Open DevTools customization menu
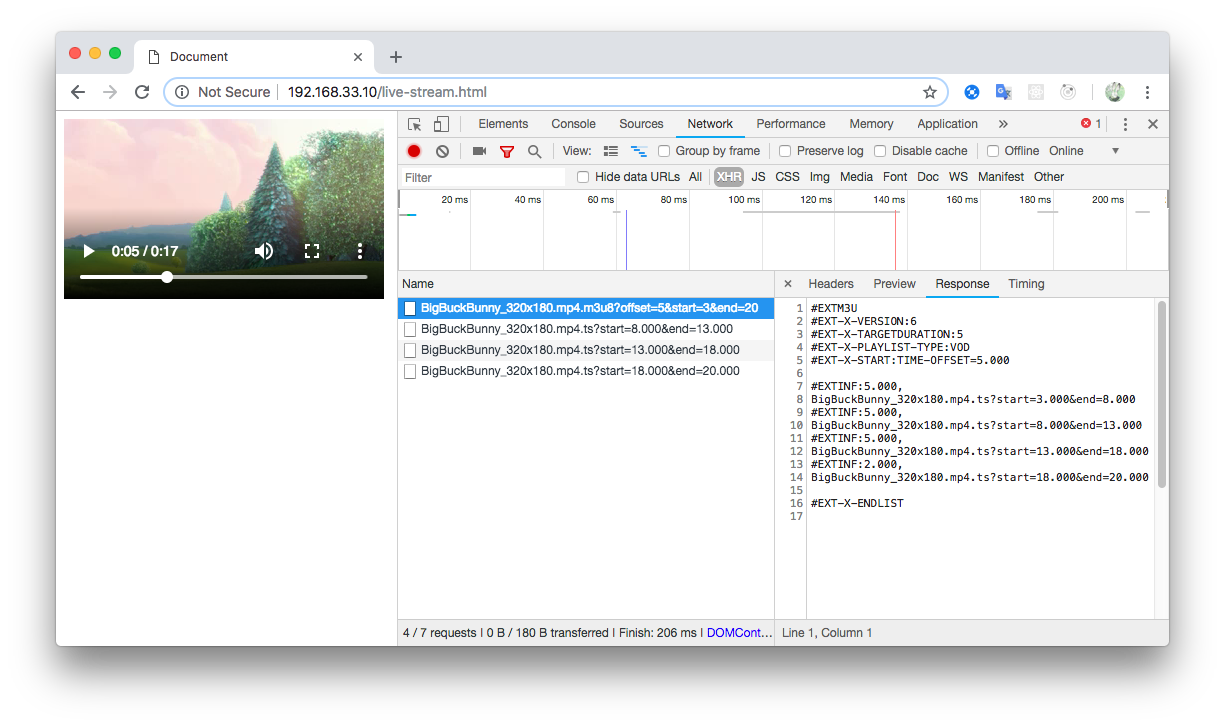The width and height of the screenshot is (1225, 726). tap(1125, 123)
